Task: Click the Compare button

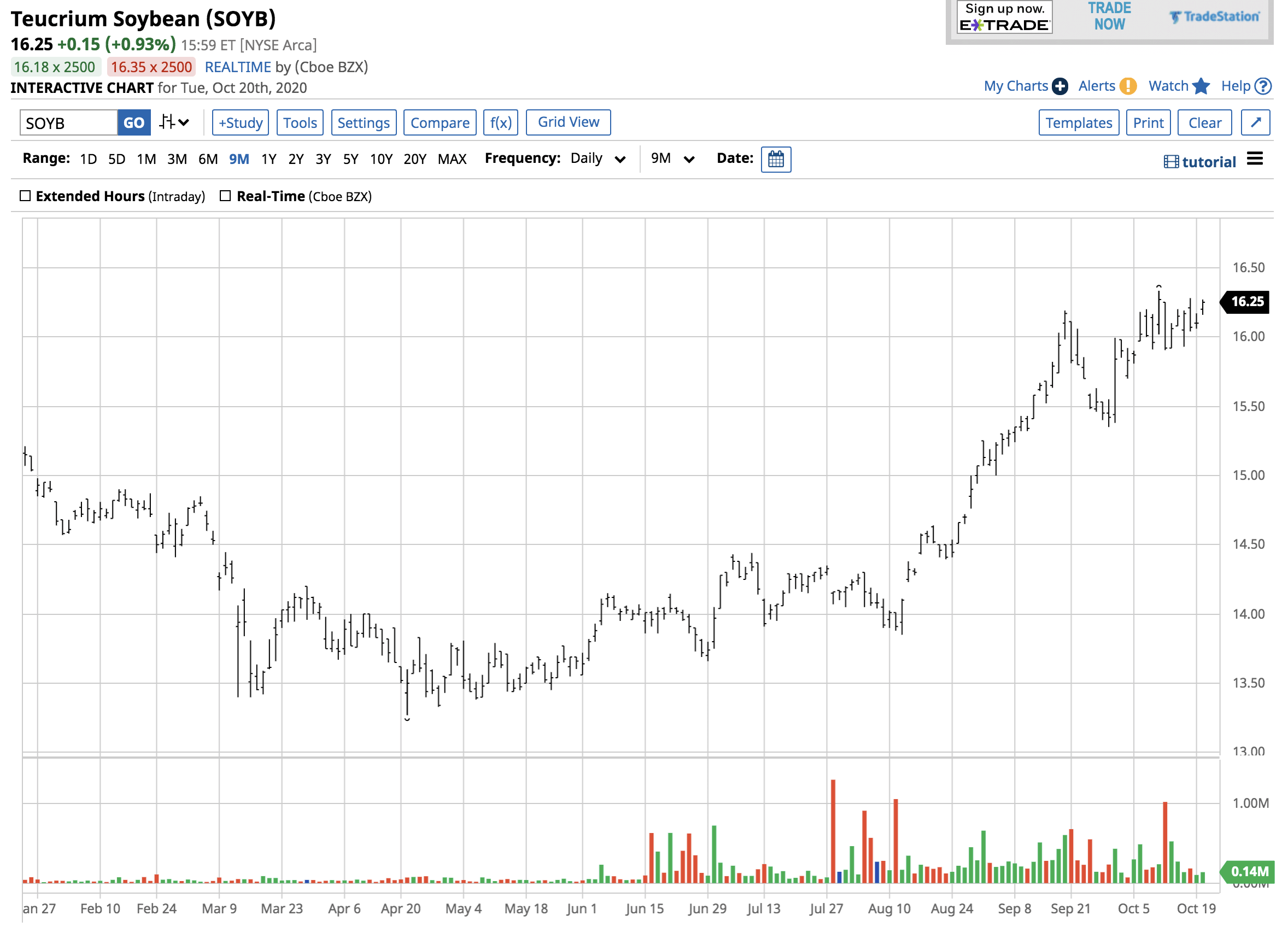Action: [x=440, y=122]
